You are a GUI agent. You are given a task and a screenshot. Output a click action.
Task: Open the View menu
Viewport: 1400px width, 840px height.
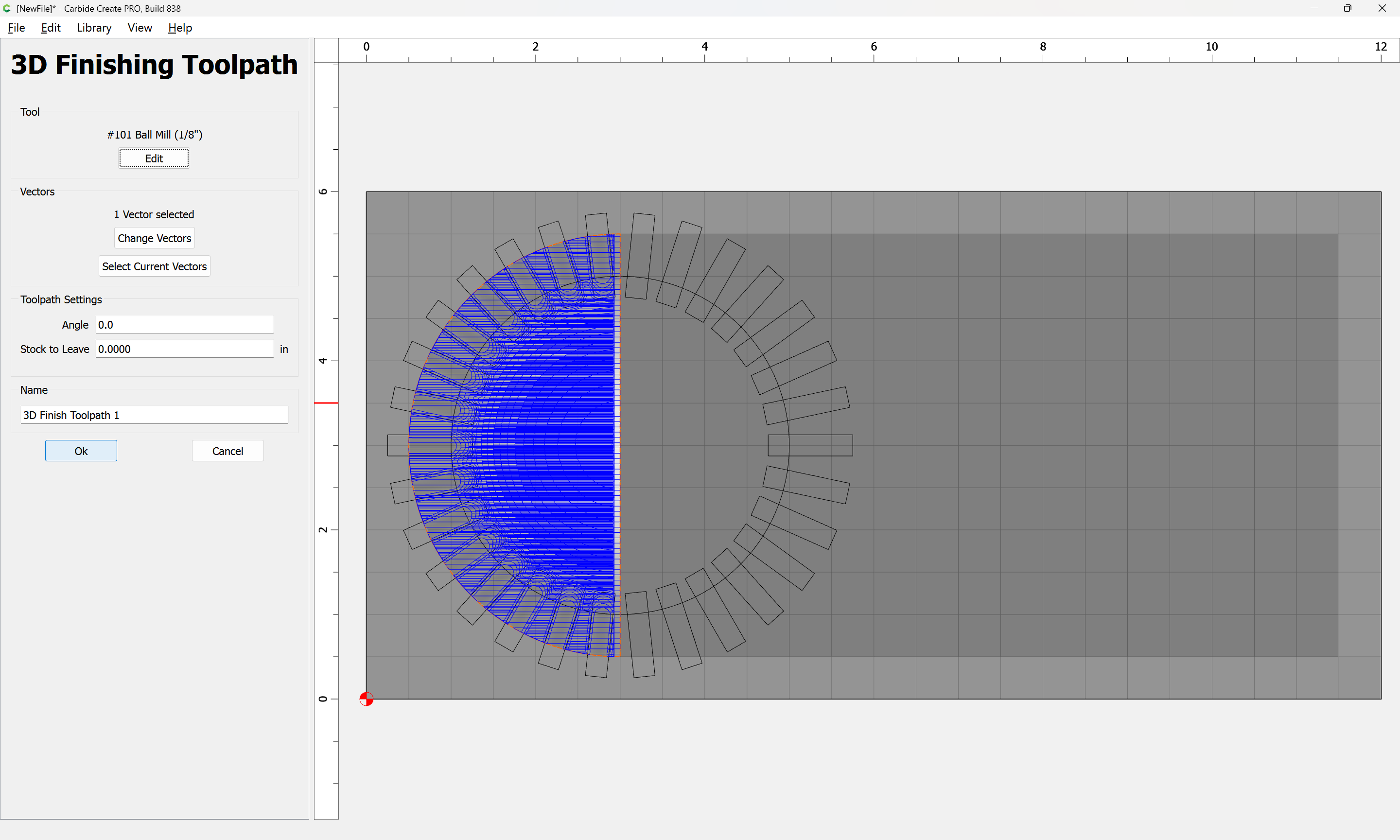[x=139, y=28]
